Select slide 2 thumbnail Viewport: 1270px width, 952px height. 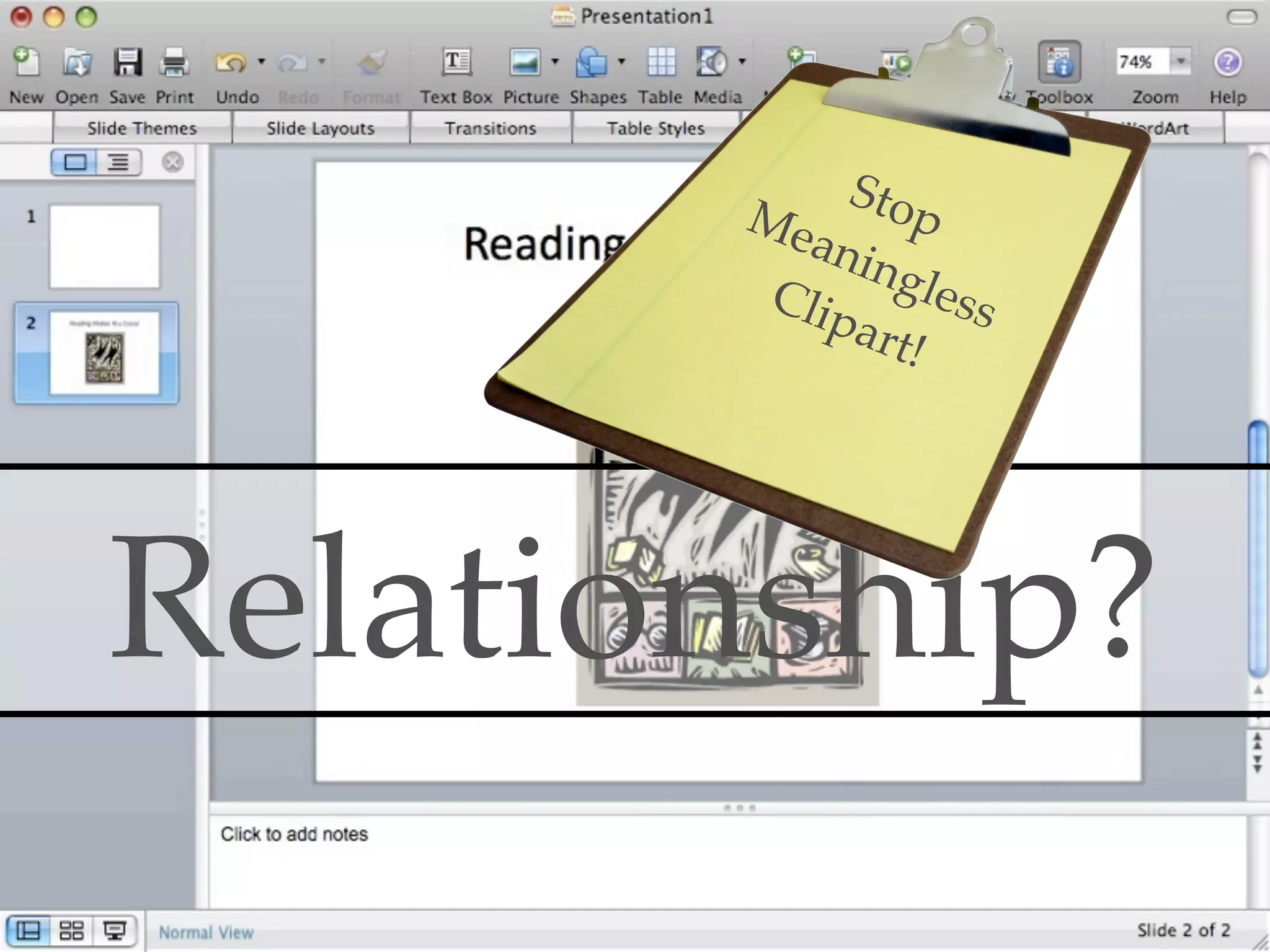coord(104,353)
